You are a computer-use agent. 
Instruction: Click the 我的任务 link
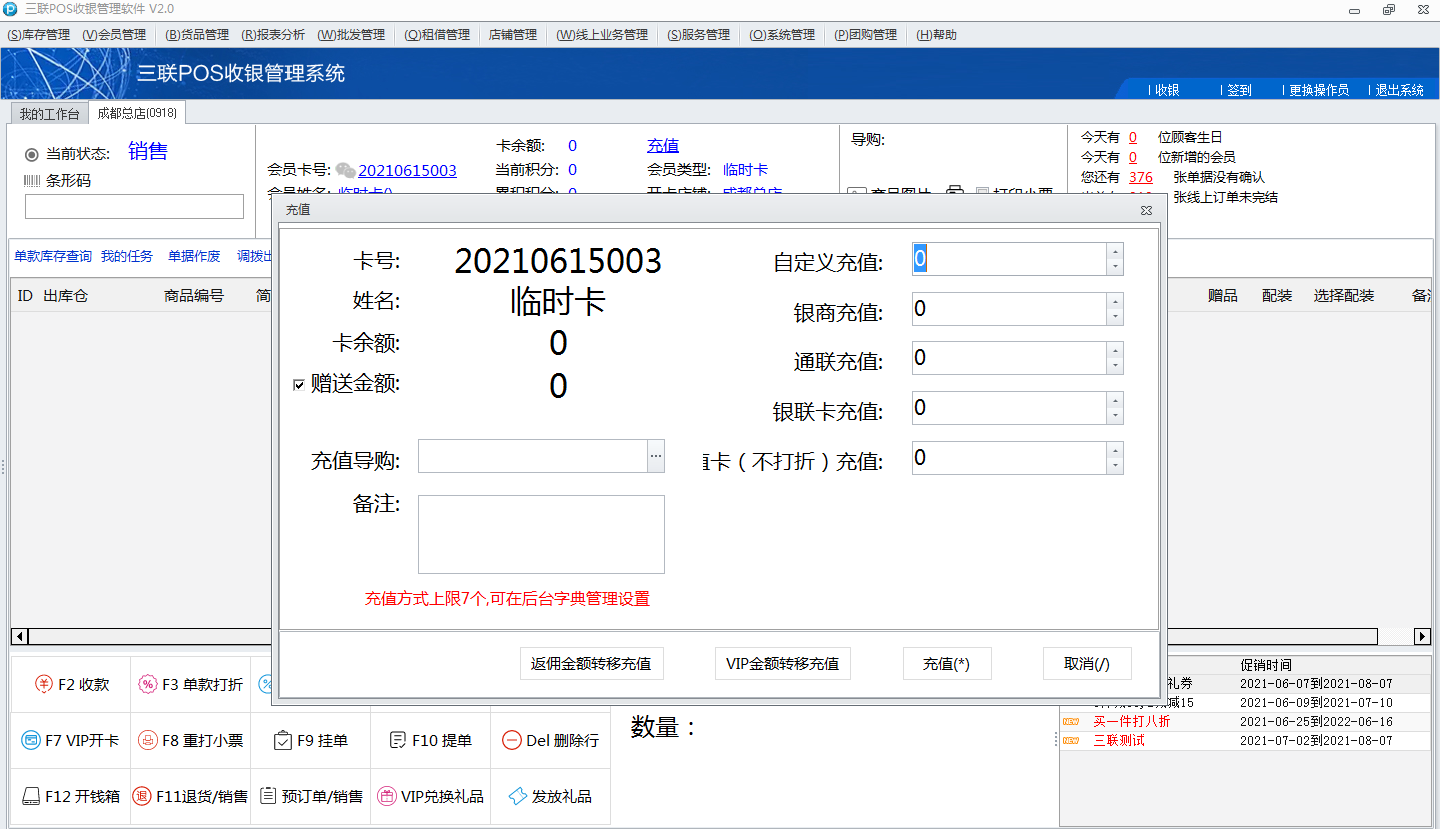pyautogui.click(x=127, y=256)
